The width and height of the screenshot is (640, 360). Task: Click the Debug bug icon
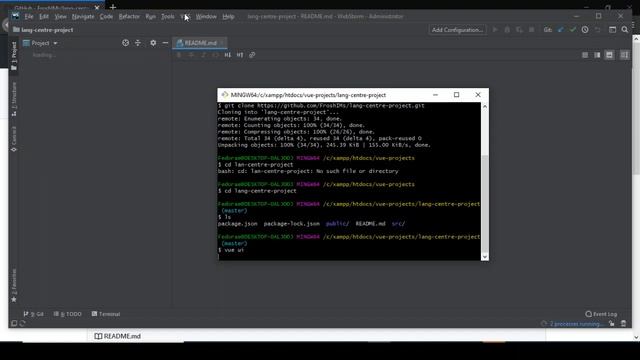[507, 30]
